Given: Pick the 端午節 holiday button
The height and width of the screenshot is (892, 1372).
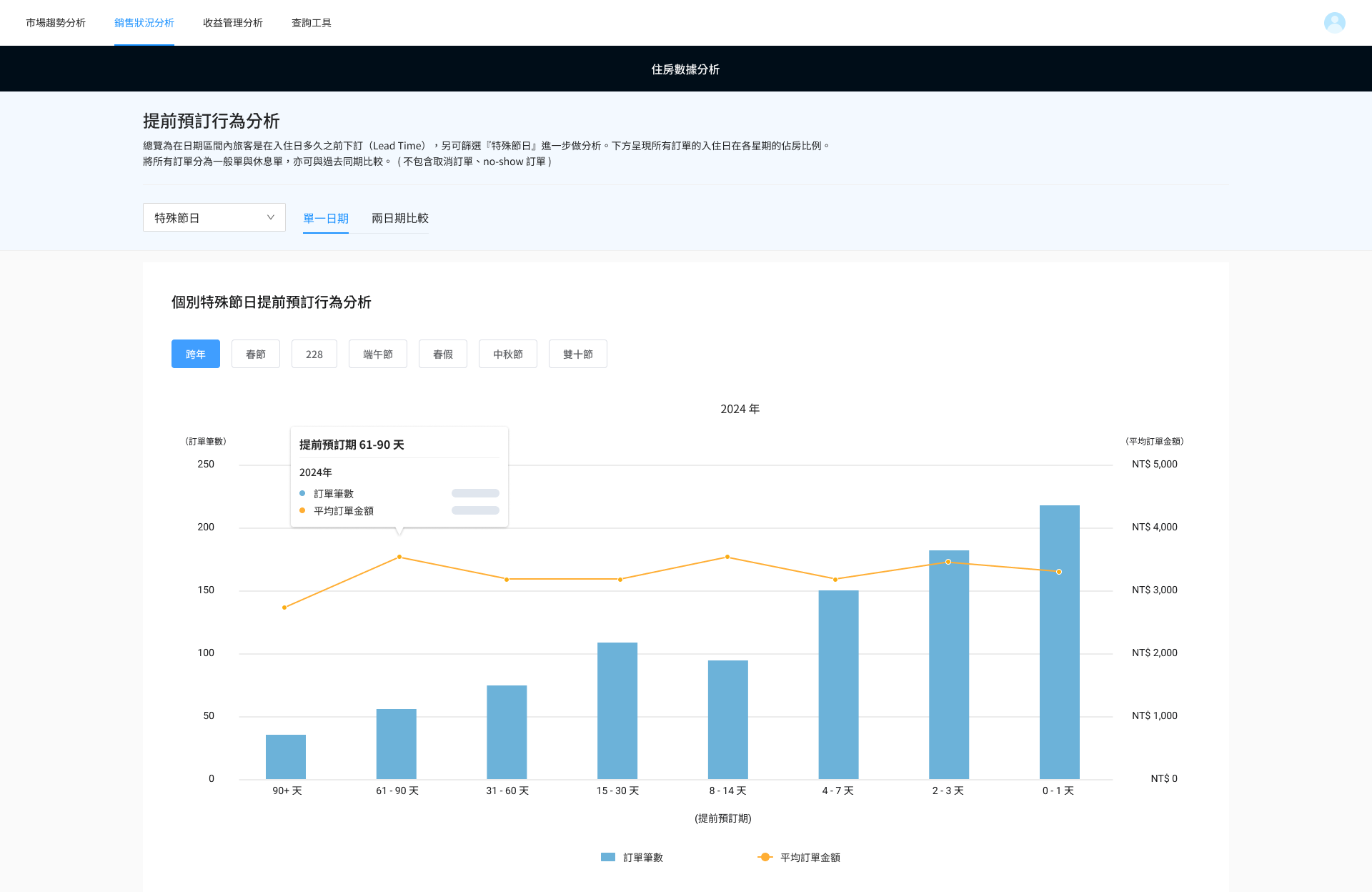Looking at the screenshot, I should (x=378, y=354).
